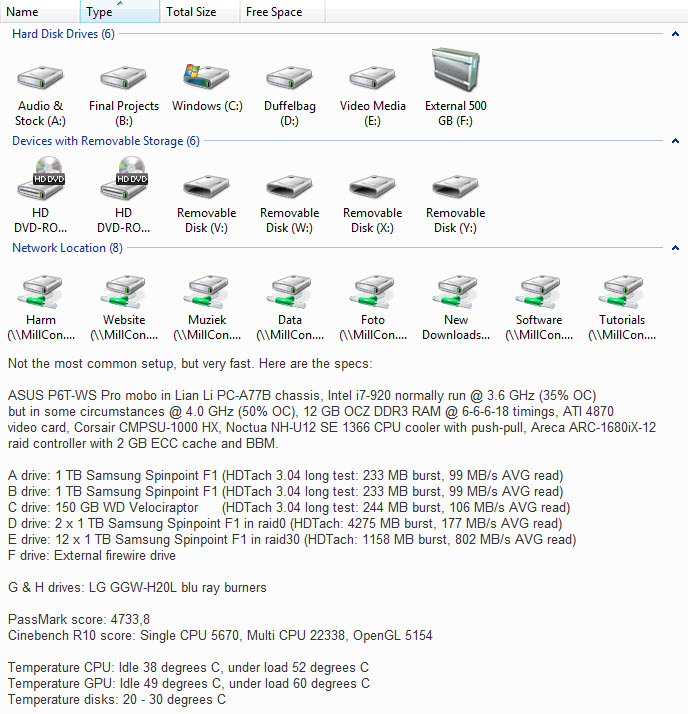Viewport: 688px width, 714px height.
Task: Open the Windows (C:) drive icon
Action: click(206, 80)
